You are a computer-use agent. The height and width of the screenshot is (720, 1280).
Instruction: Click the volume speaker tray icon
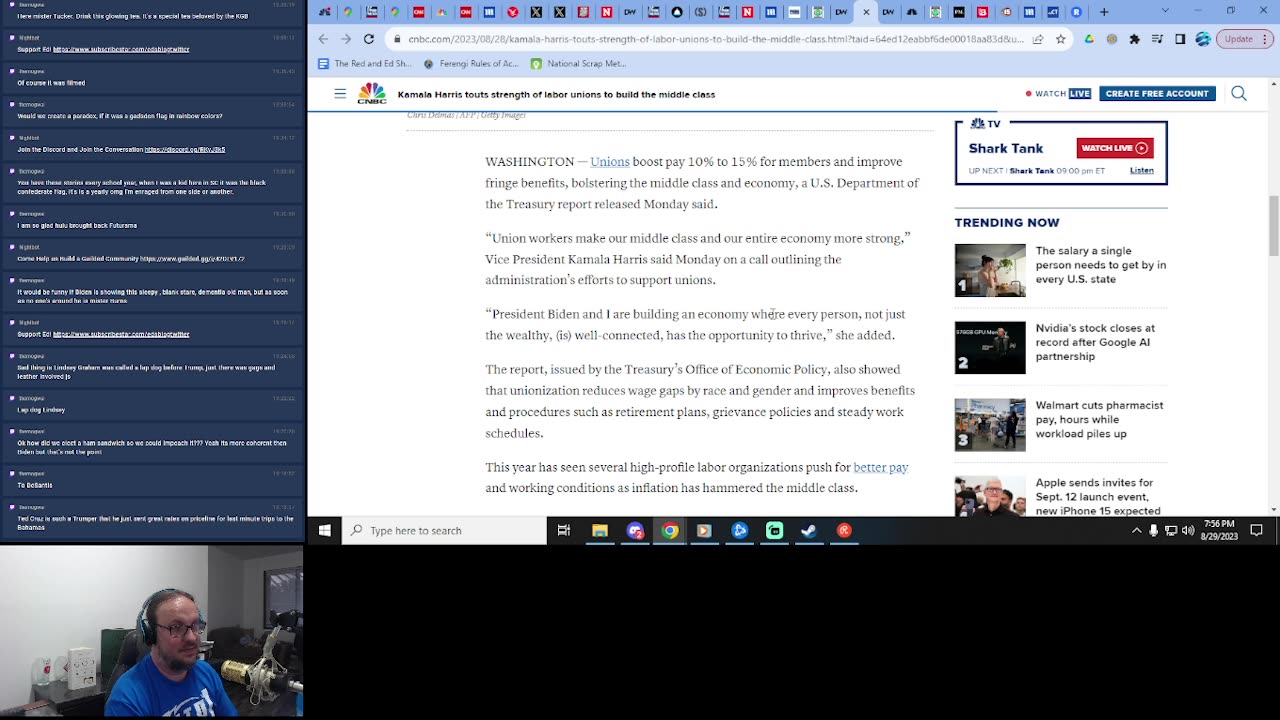[1188, 531]
